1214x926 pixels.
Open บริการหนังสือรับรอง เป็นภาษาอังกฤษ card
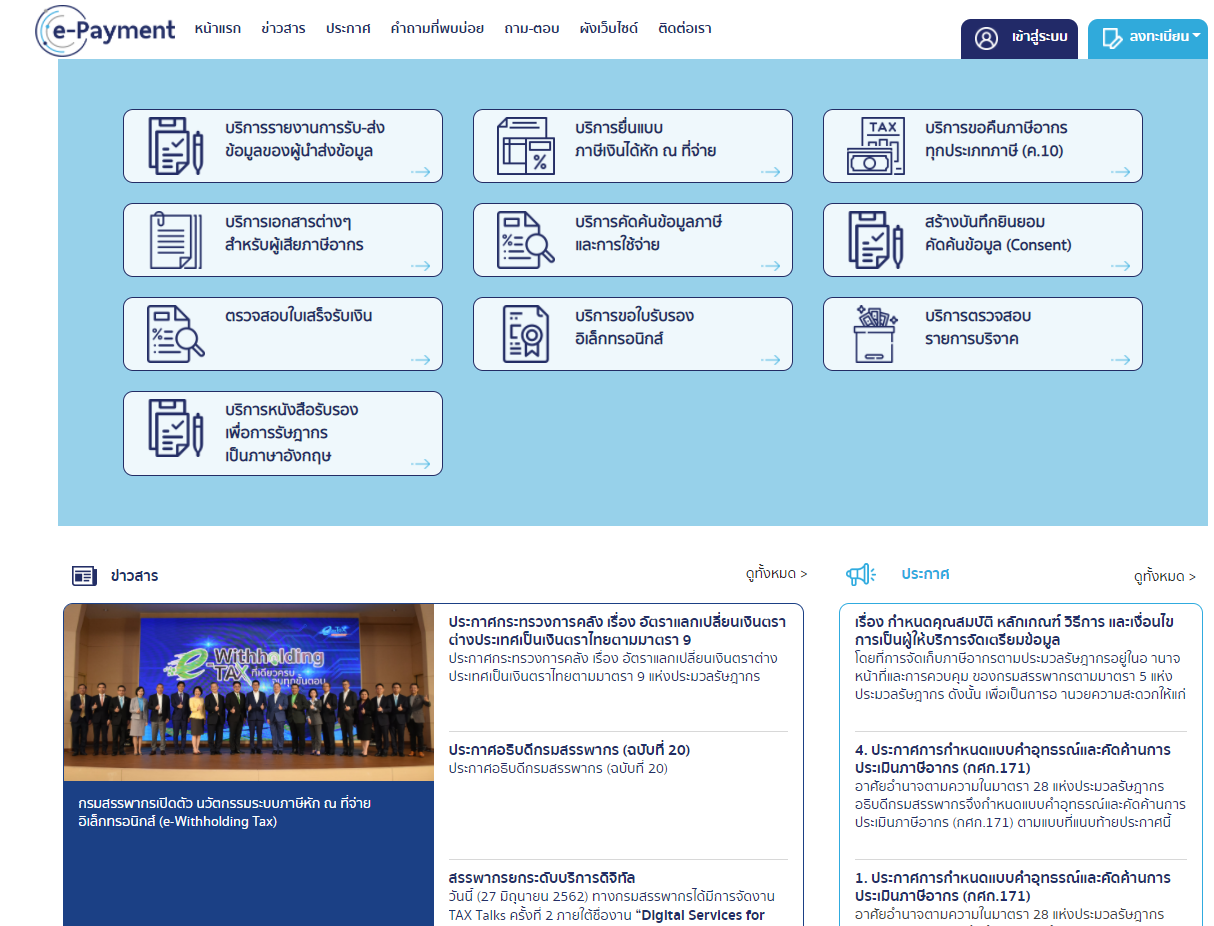tap(283, 433)
